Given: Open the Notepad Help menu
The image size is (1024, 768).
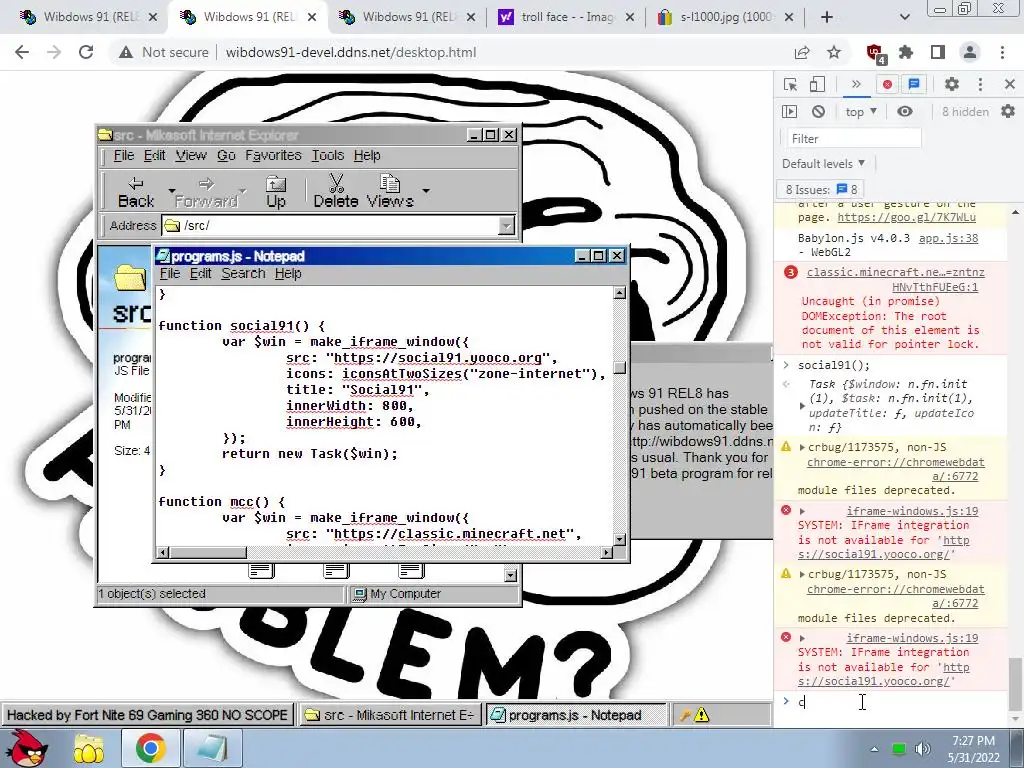Looking at the screenshot, I should [288, 274].
